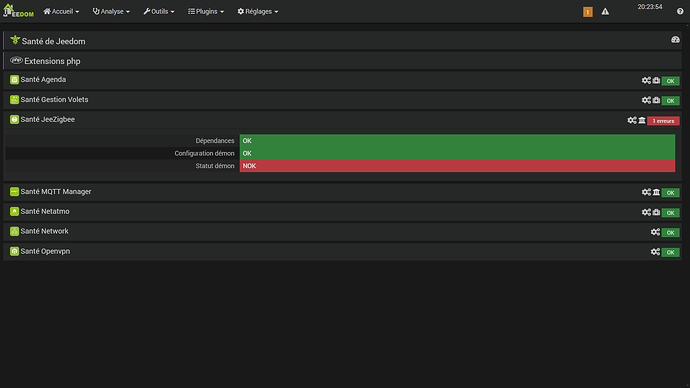Open the Outils menu
The height and width of the screenshot is (388, 690).
point(159,11)
